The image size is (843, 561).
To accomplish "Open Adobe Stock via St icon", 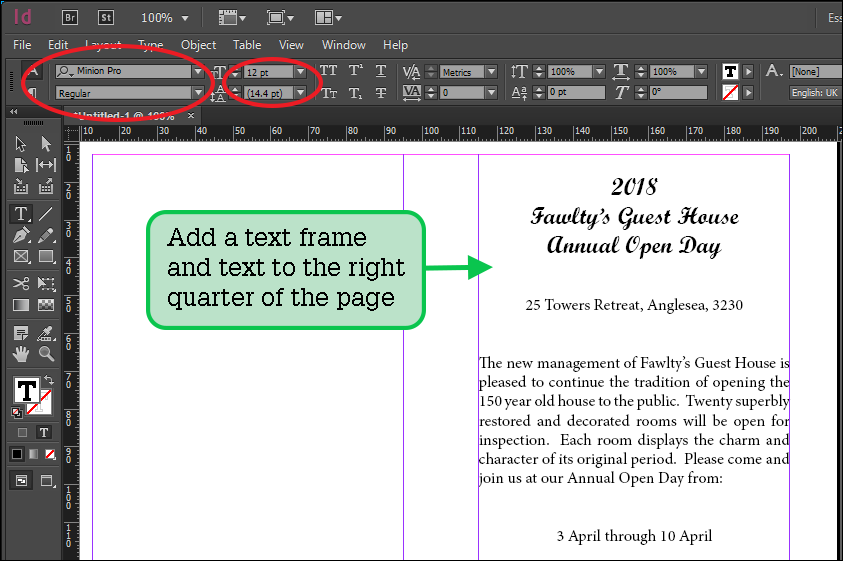I will [106, 18].
